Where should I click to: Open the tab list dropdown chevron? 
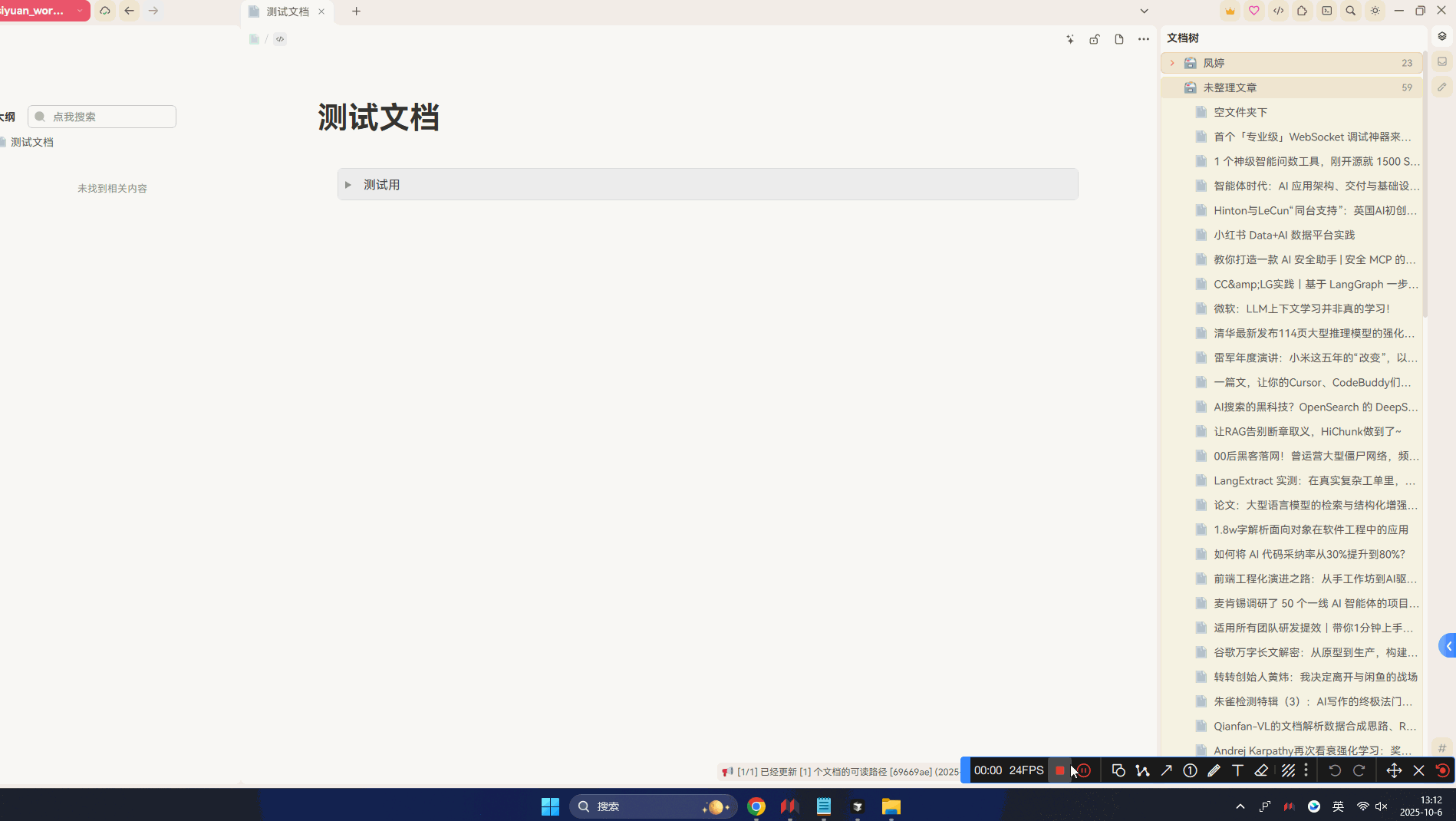pos(1144,11)
